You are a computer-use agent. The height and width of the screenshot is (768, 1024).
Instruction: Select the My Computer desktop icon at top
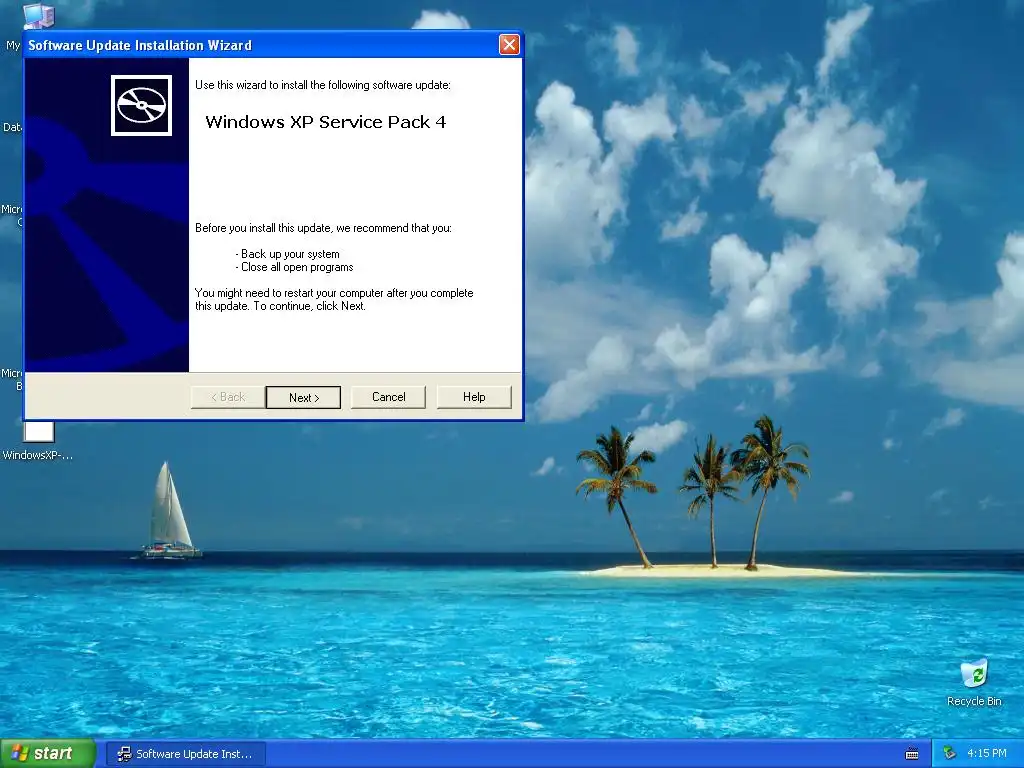coord(38,15)
